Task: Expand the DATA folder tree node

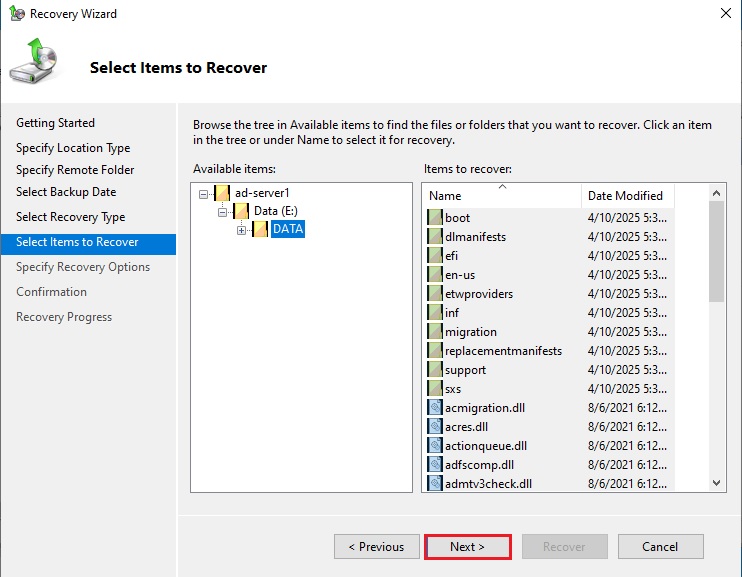Action: click(x=241, y=230)
